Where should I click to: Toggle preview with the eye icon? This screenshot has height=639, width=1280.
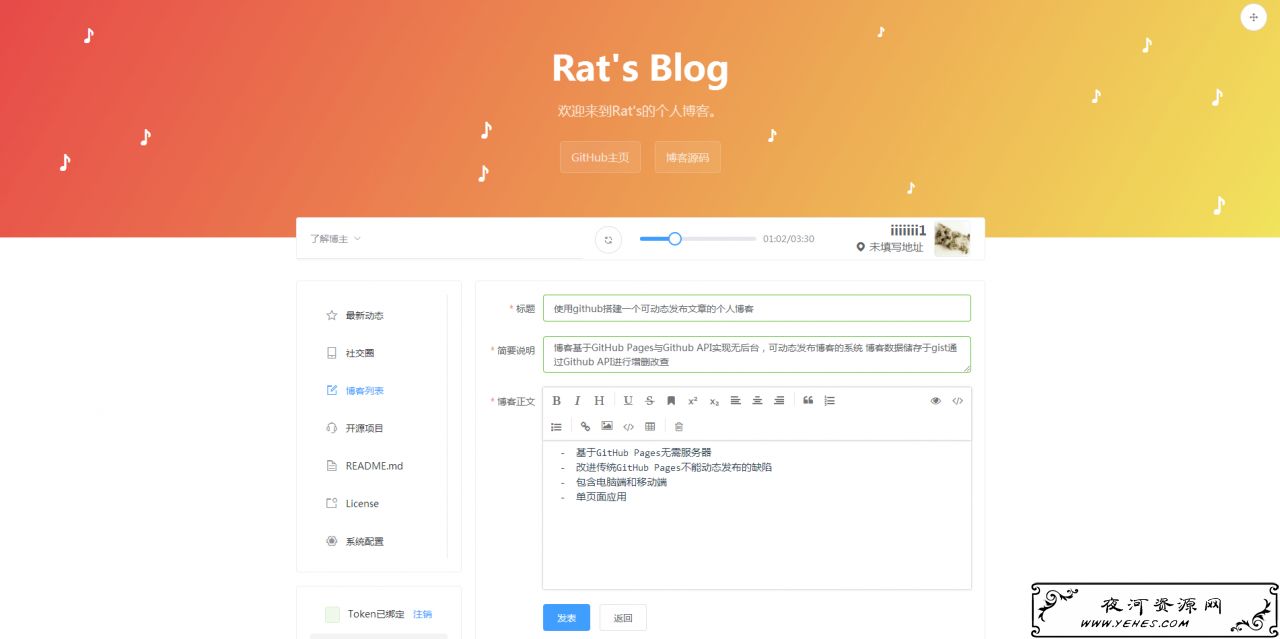pyautogui.click(x=936, y=401)
